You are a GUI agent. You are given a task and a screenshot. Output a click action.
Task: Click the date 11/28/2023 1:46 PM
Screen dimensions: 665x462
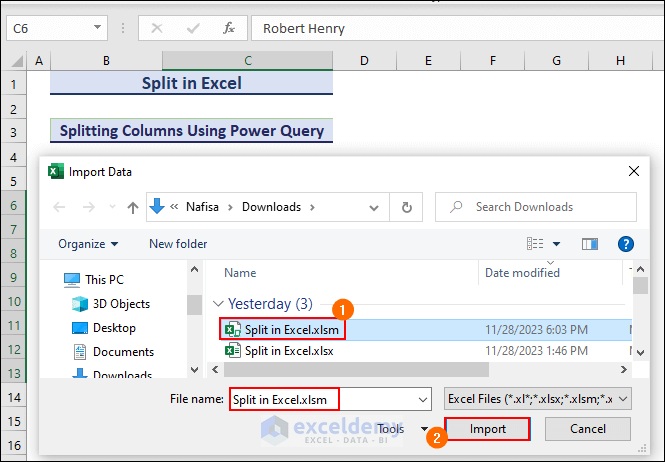coord(536,351)
